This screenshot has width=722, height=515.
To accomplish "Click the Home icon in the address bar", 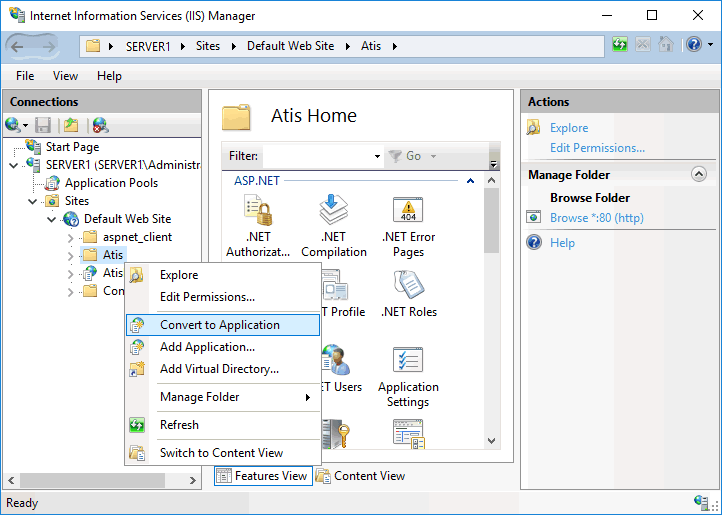I will click(x=666, y=45).
